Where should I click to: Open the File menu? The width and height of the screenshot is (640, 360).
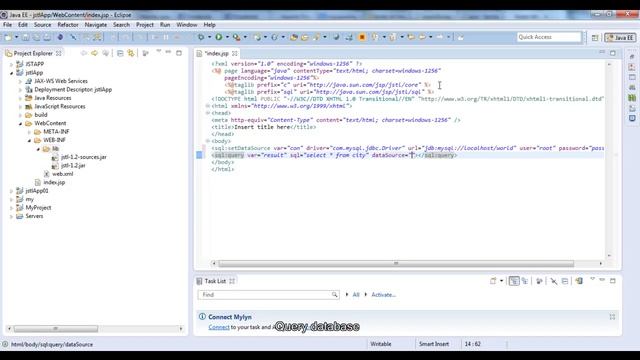pyautogui.click(x=7, y=25)
